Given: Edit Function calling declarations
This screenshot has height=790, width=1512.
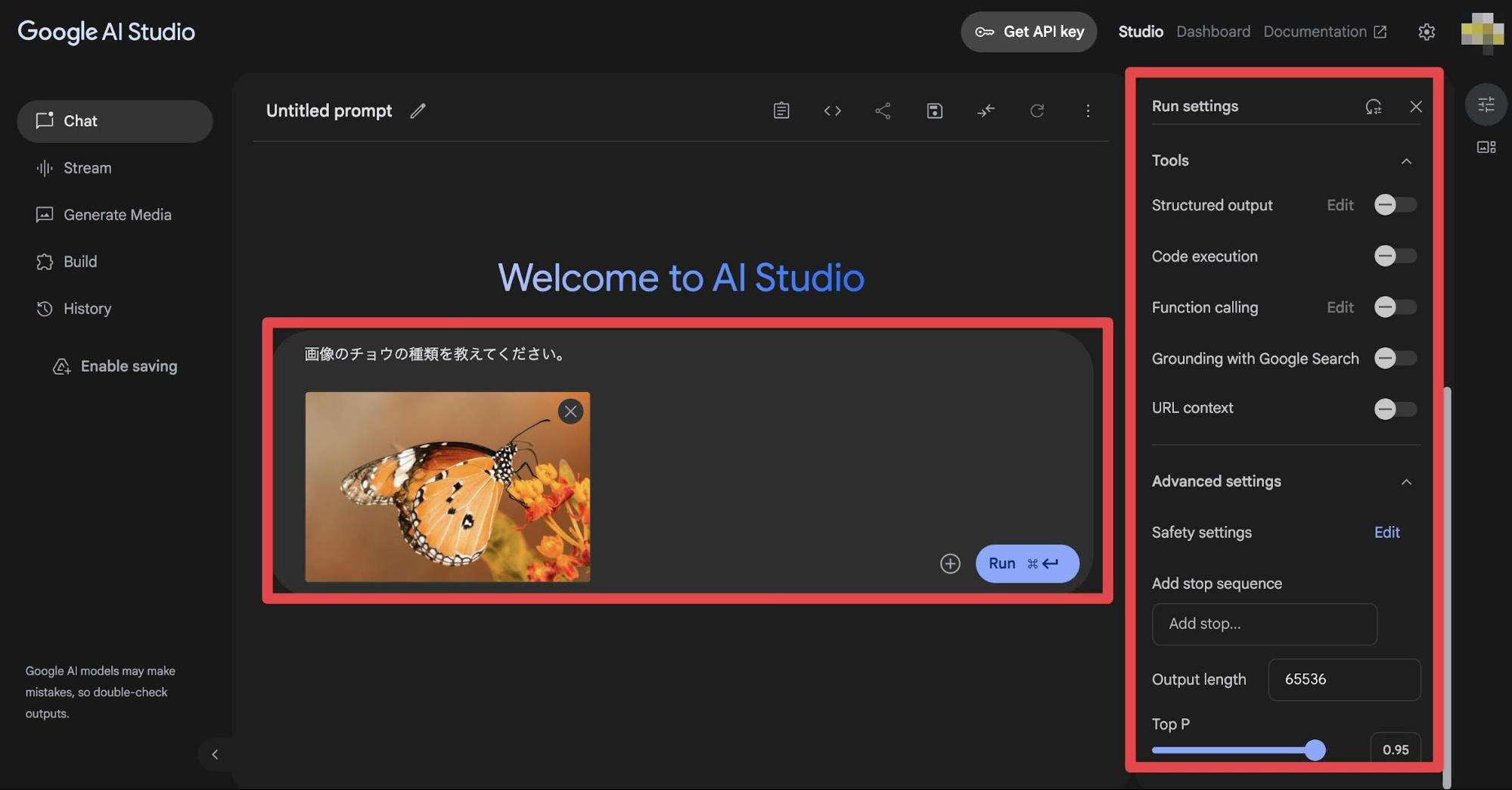Looking at the screenshot, I should [1340, 307].
